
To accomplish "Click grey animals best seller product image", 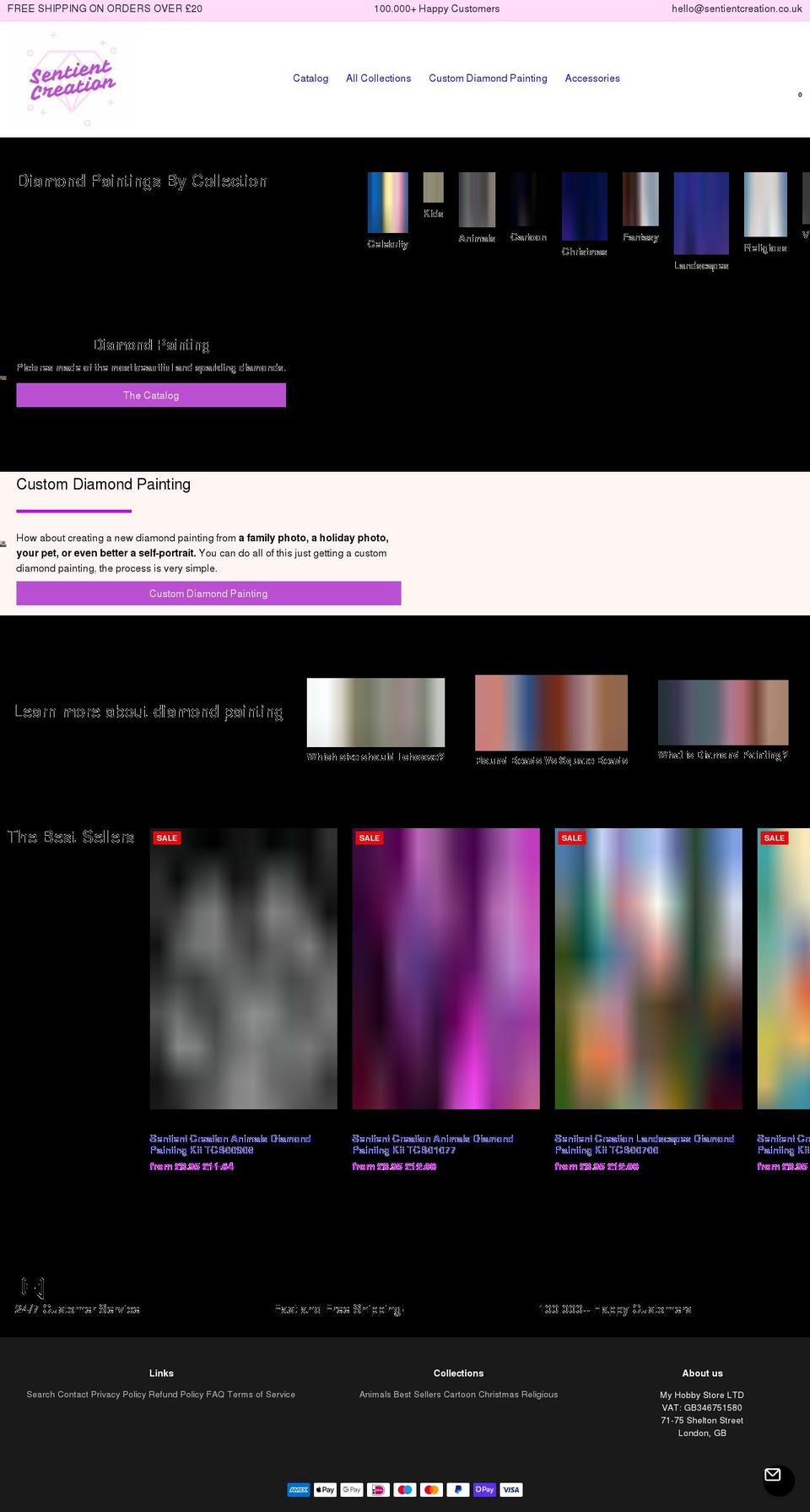I will point(243,968).
